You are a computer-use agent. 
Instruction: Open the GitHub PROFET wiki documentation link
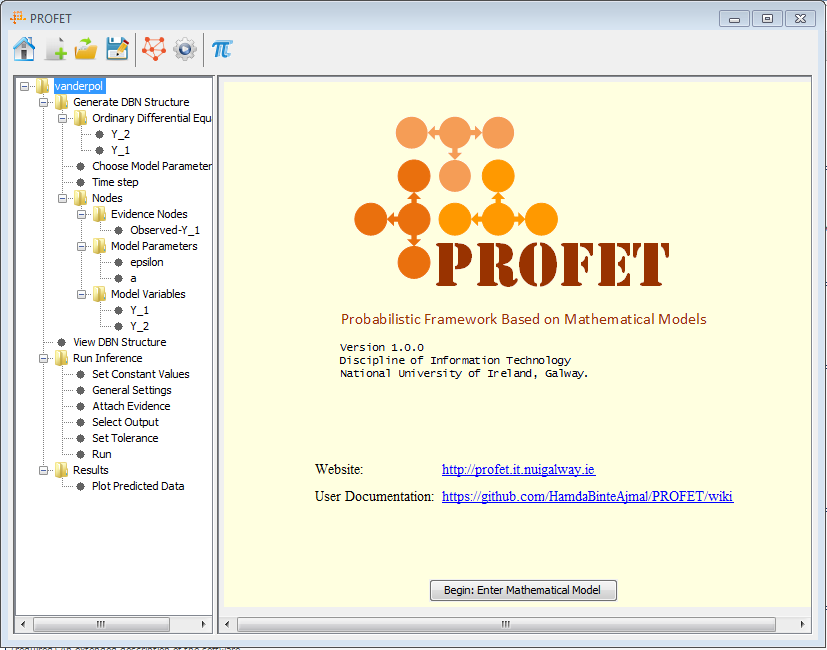(x=587, y=496)
